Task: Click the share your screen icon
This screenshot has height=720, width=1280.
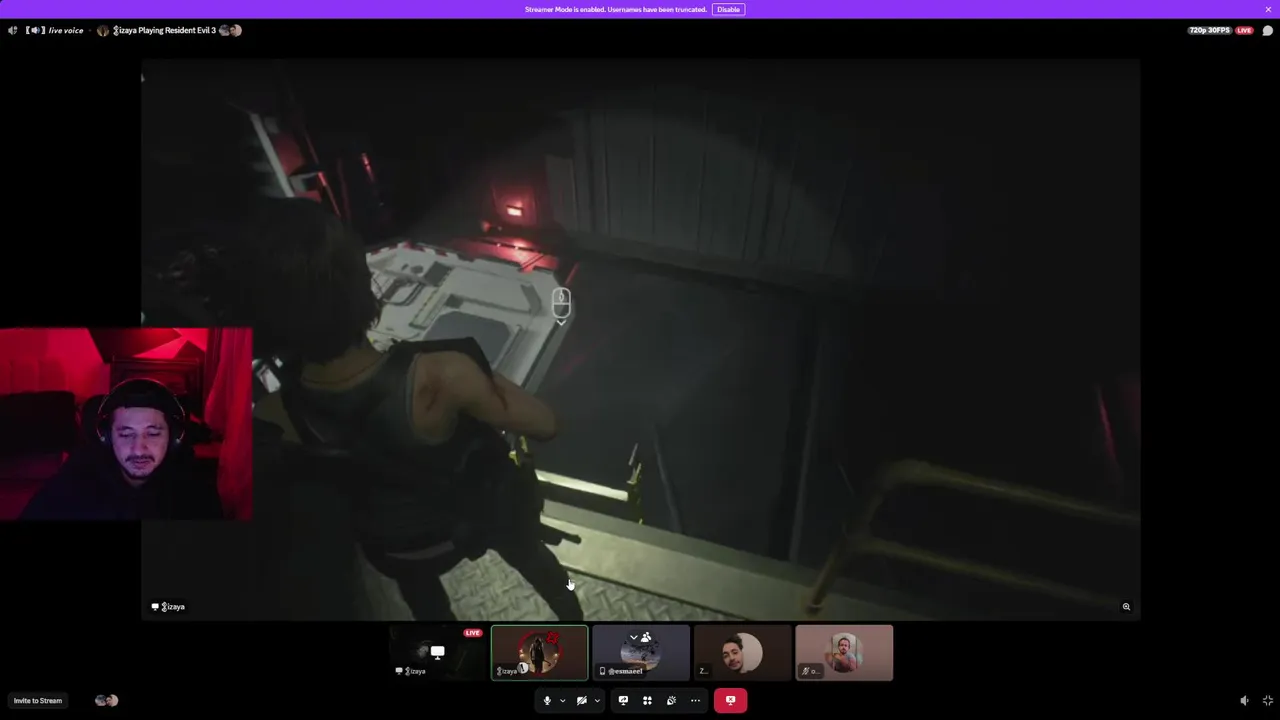Action: (x=623, y=700)
